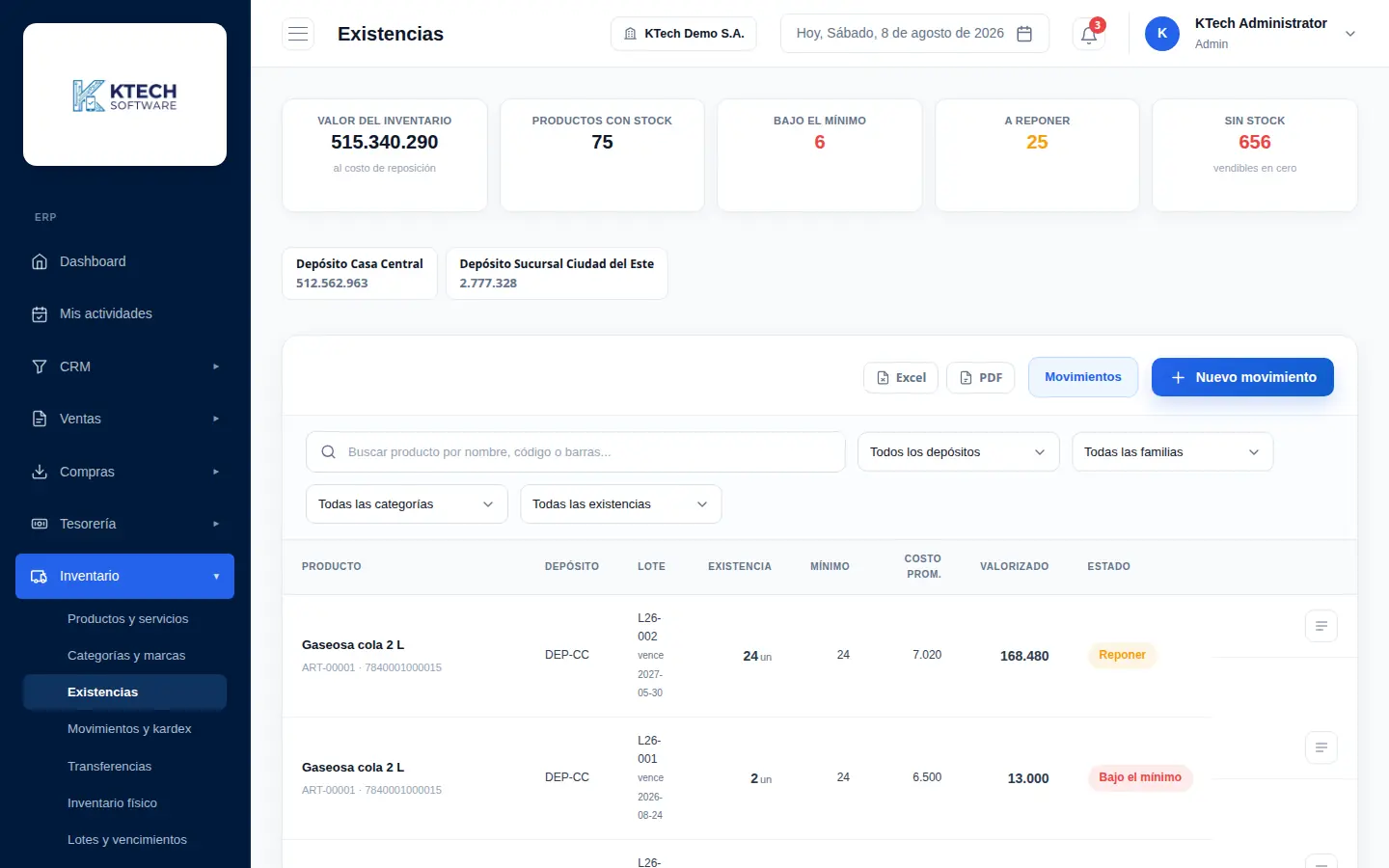The image size is (1389, 868).
Task: Click the plus icon in Nuevo movimiento
Action: [1178, 378]
